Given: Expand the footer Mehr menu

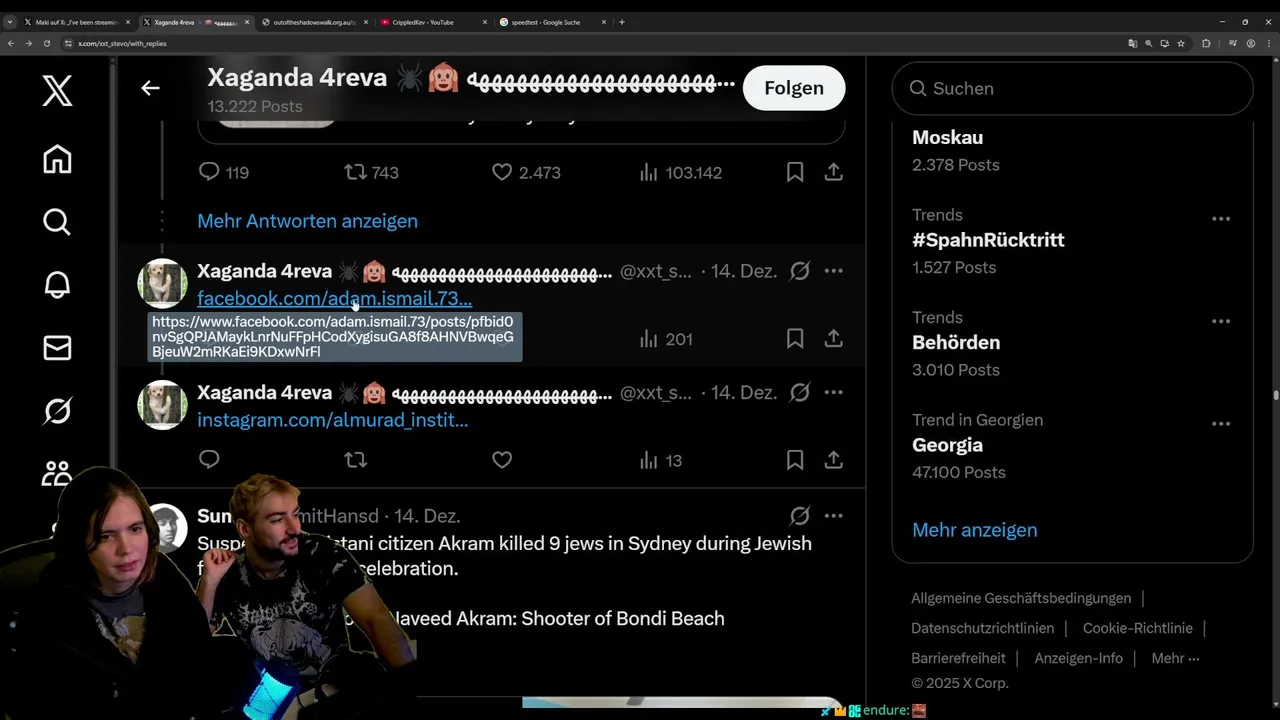Looking at the screenshot, I should click(x=1175, y=658).
